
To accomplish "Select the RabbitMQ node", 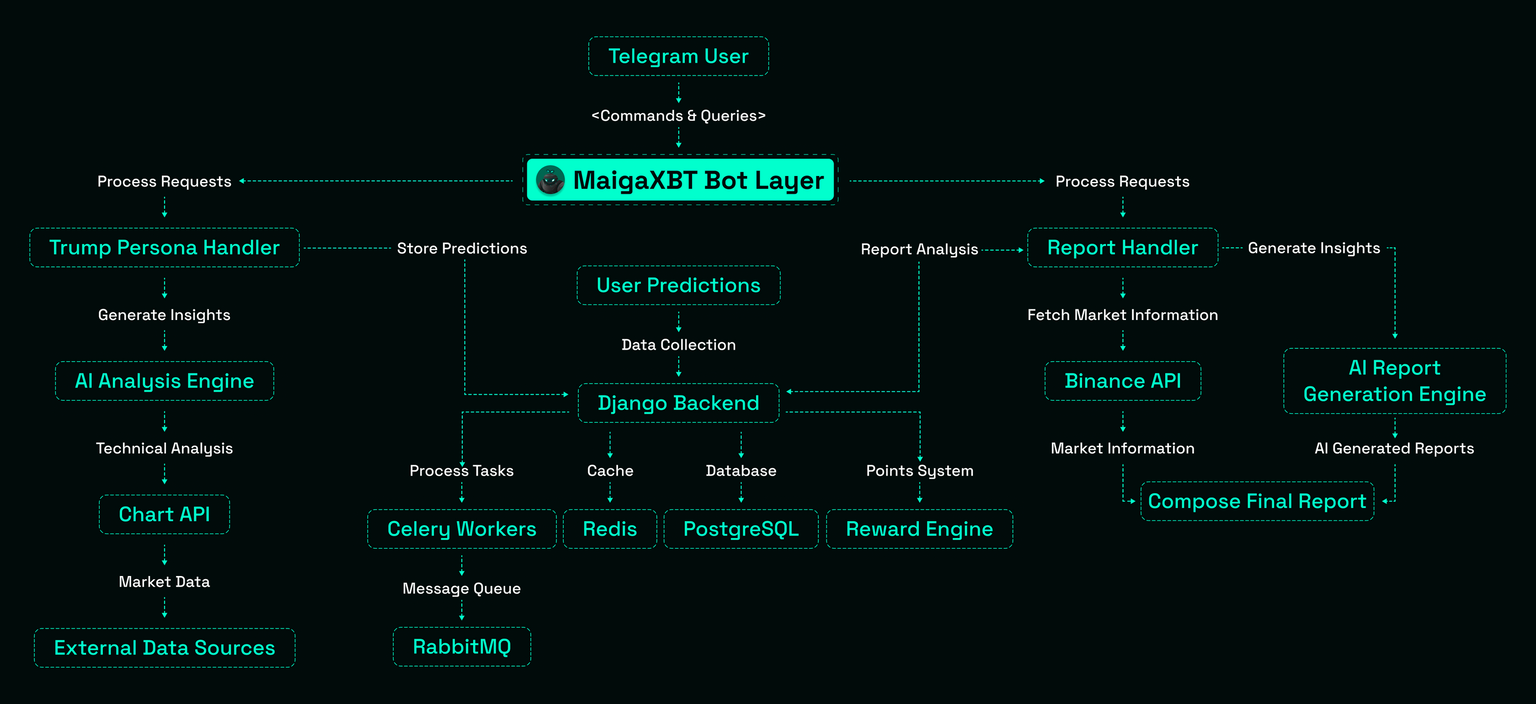I will pos(461,647).
